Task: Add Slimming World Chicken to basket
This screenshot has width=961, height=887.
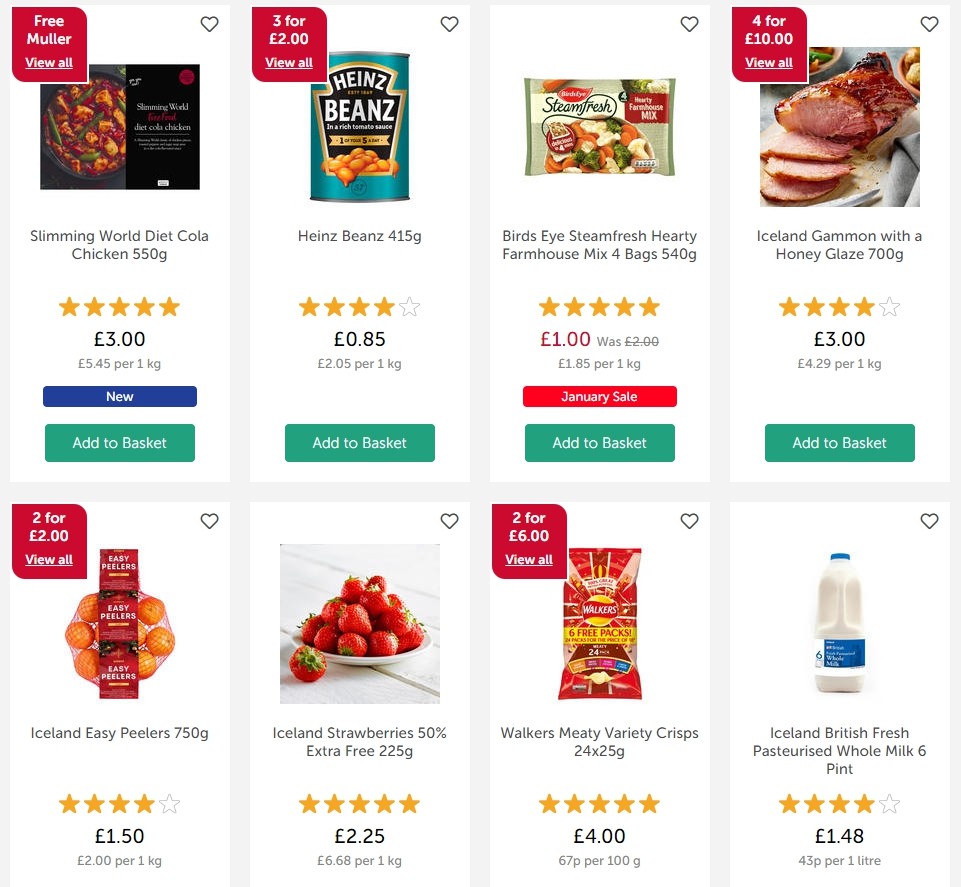Action: (120, 443)
